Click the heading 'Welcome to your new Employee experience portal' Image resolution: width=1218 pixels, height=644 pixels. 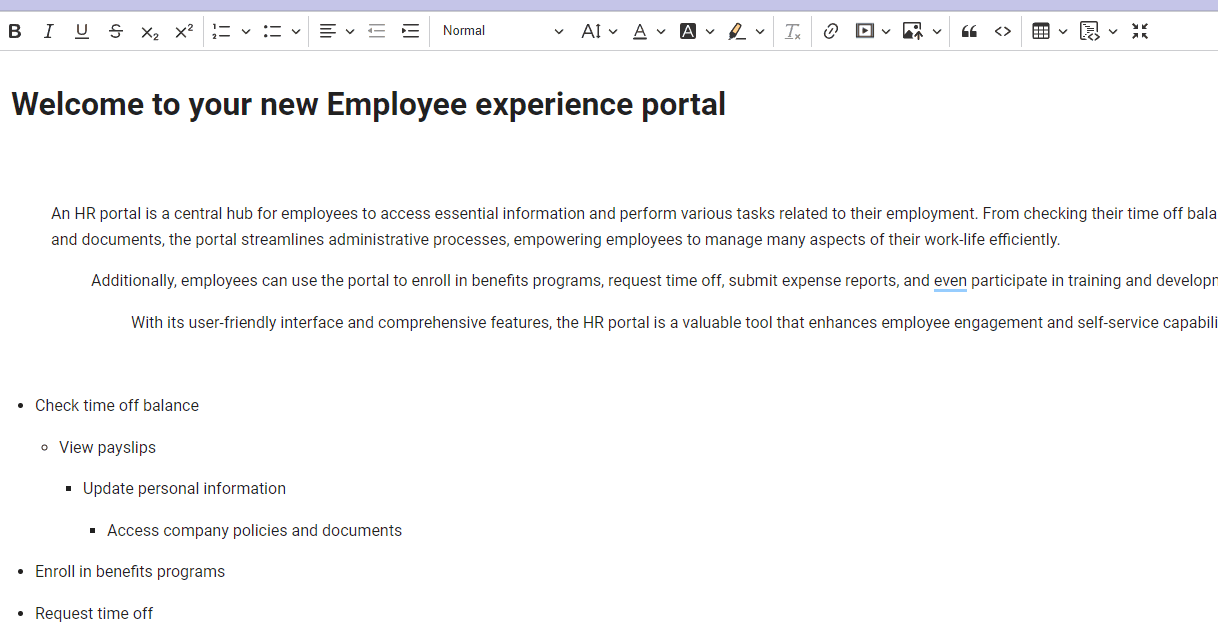[x=369, y=104]
